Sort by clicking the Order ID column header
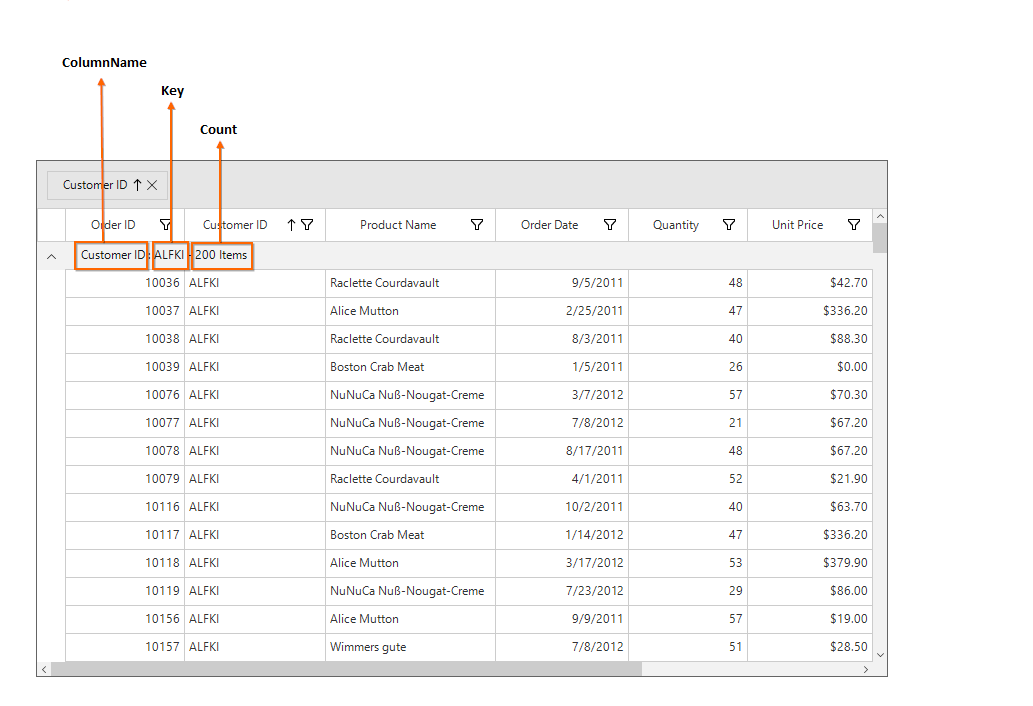This screenshot has height=706, width=1033. 112,224
